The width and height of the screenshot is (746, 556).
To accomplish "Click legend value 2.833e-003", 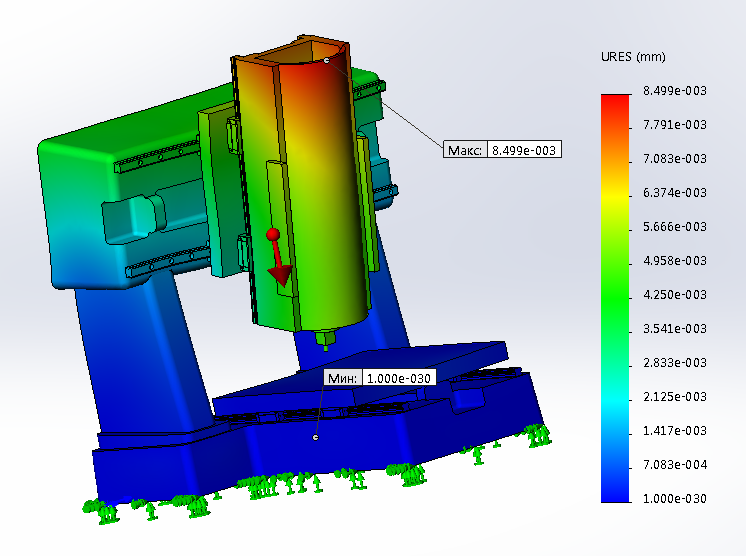I will point(675,363).
